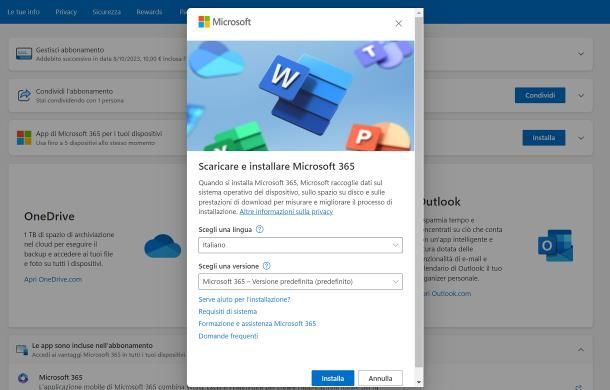Click Scaricare e installare Microsoft 365 heading
Image resolution: width=610 pixels, height=390 pixels.
coord(276,167)
